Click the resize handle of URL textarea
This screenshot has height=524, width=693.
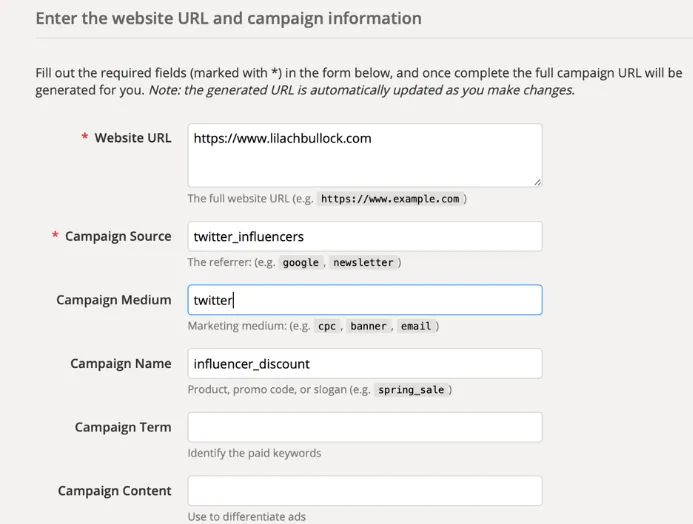click(x=537, y=181)
